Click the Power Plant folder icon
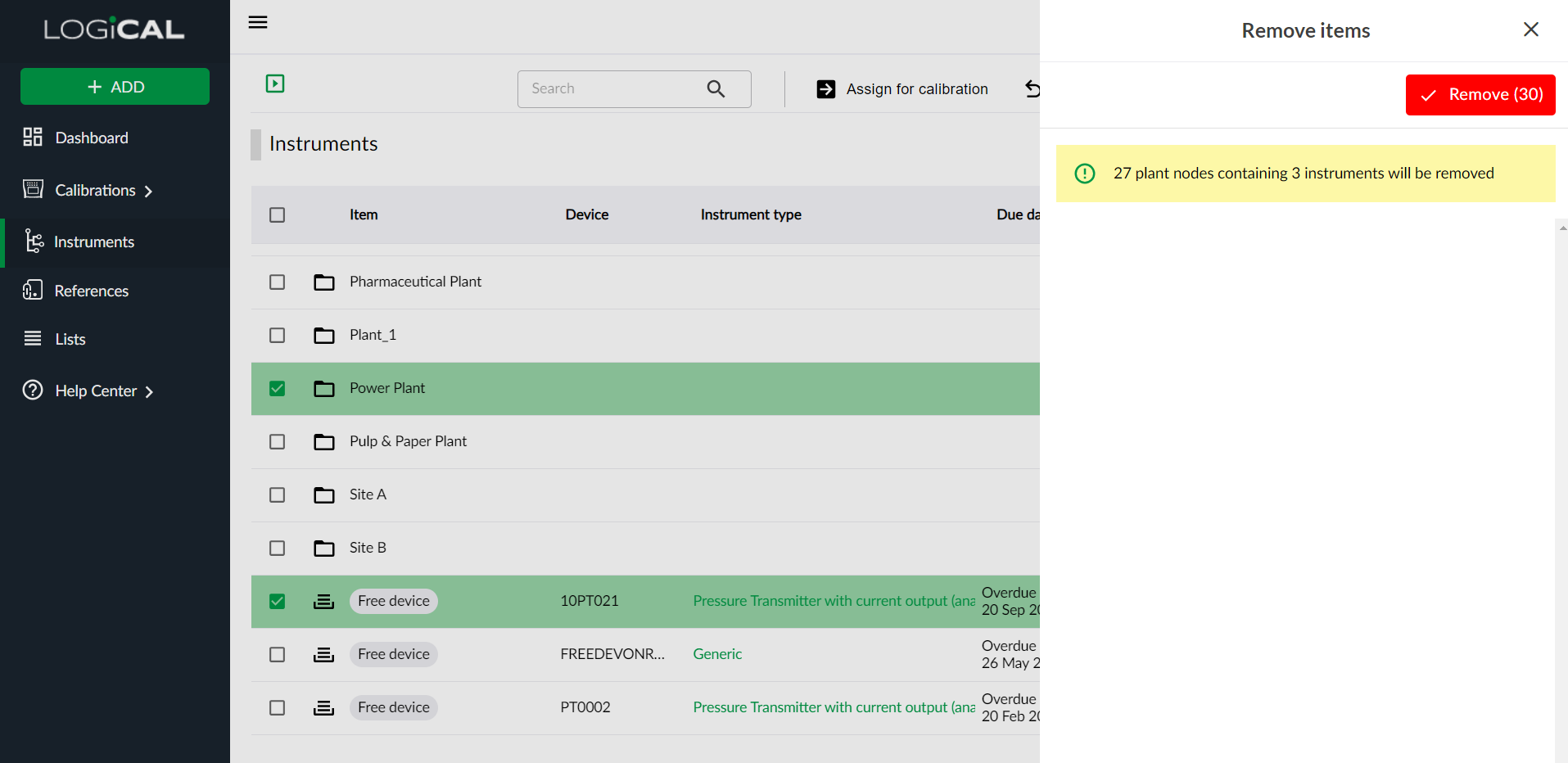The height and width of the screenshot is (763, 1568). [324, 389]
